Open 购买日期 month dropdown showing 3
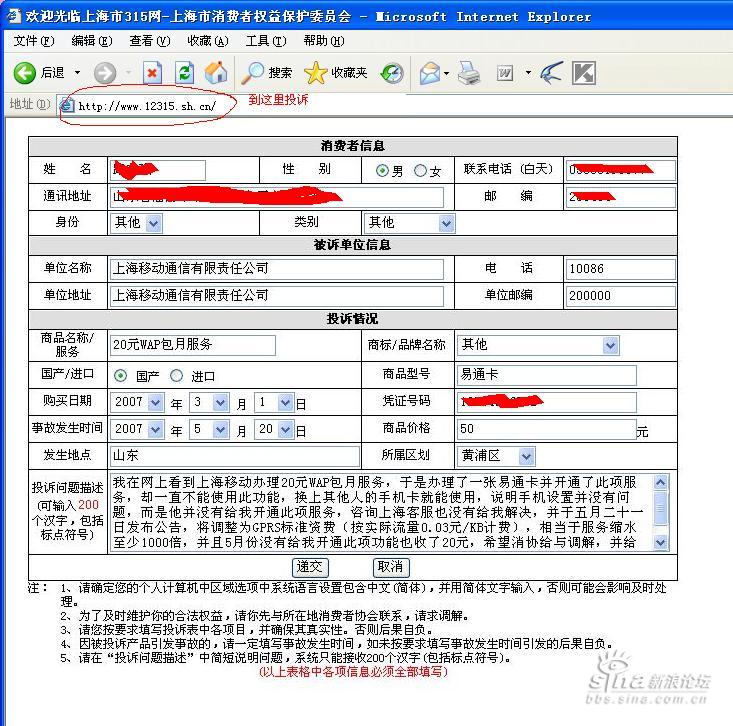The height and width of the screenshot is (726, 733). (x=209, y=403)
